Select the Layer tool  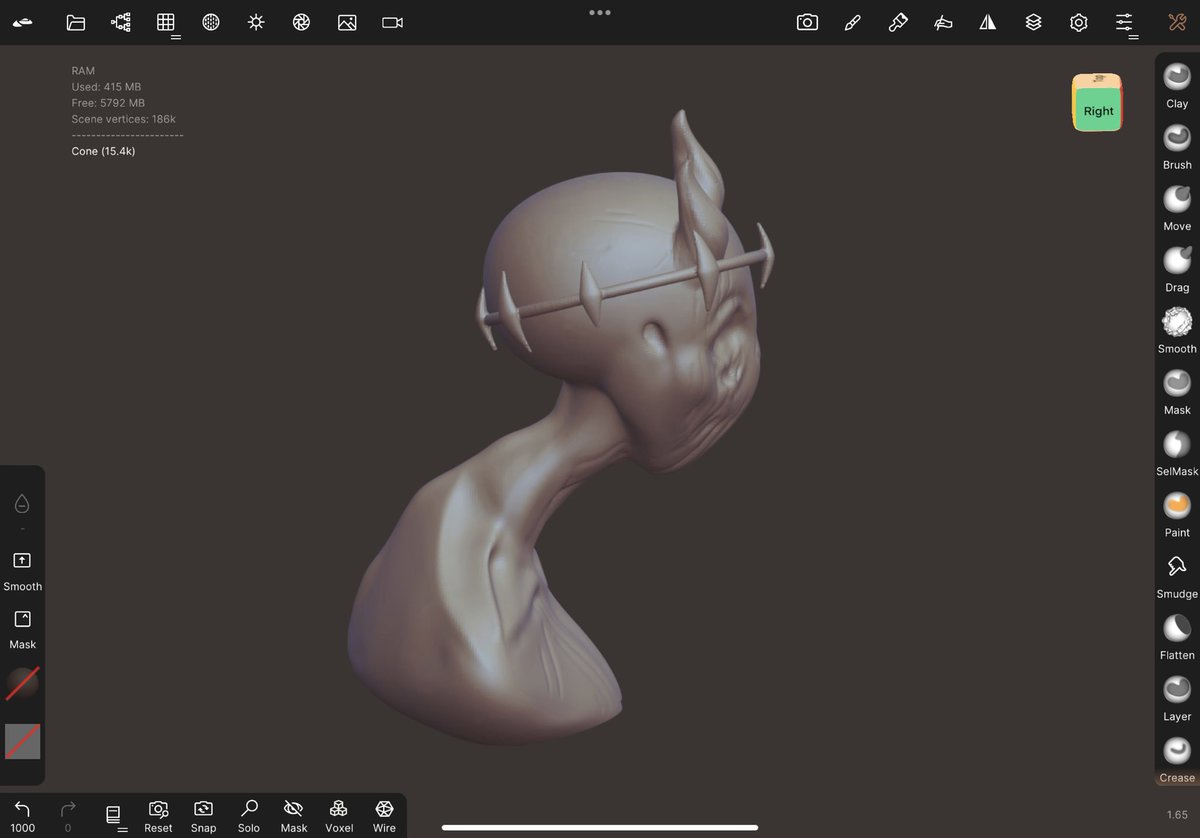click(1177, 697)
